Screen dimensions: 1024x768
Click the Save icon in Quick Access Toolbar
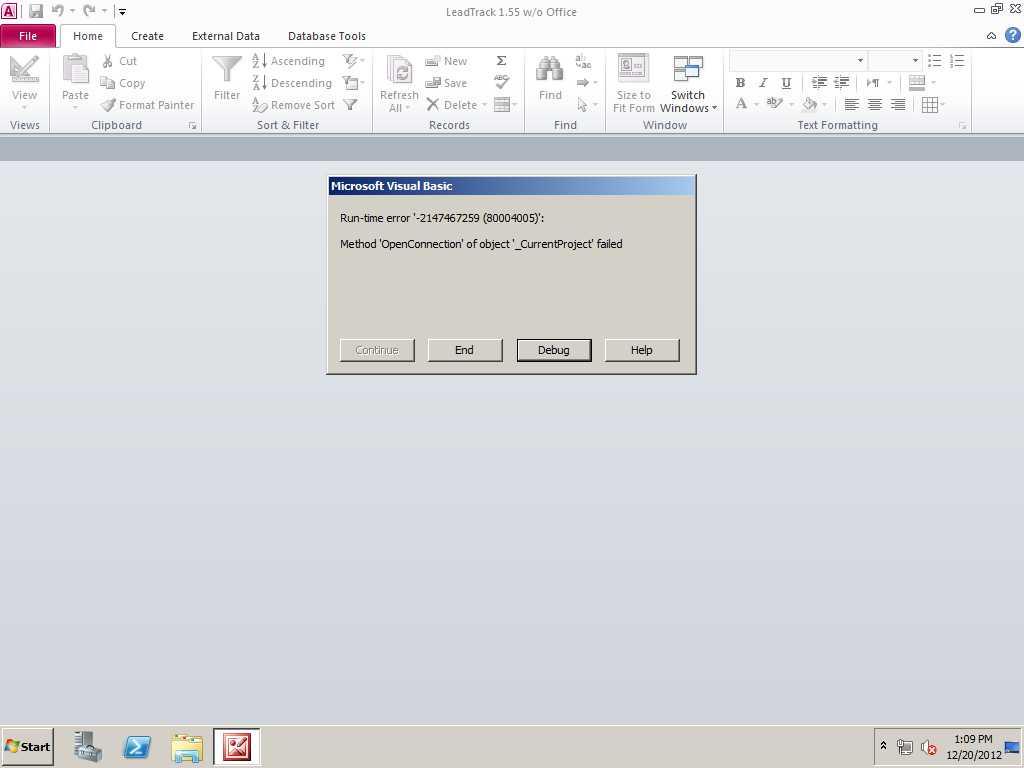point(36,11)
